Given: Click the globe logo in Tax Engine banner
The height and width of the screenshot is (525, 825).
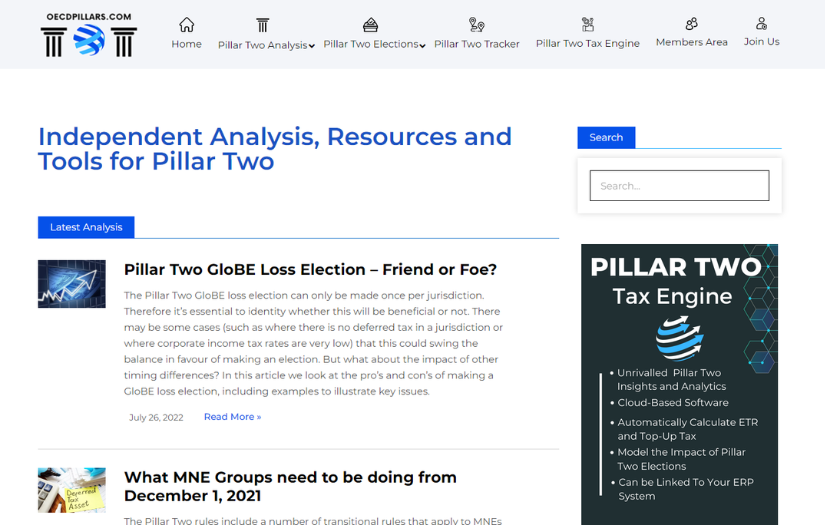Looking at the screenshot, I should click(x=679, y=338).
